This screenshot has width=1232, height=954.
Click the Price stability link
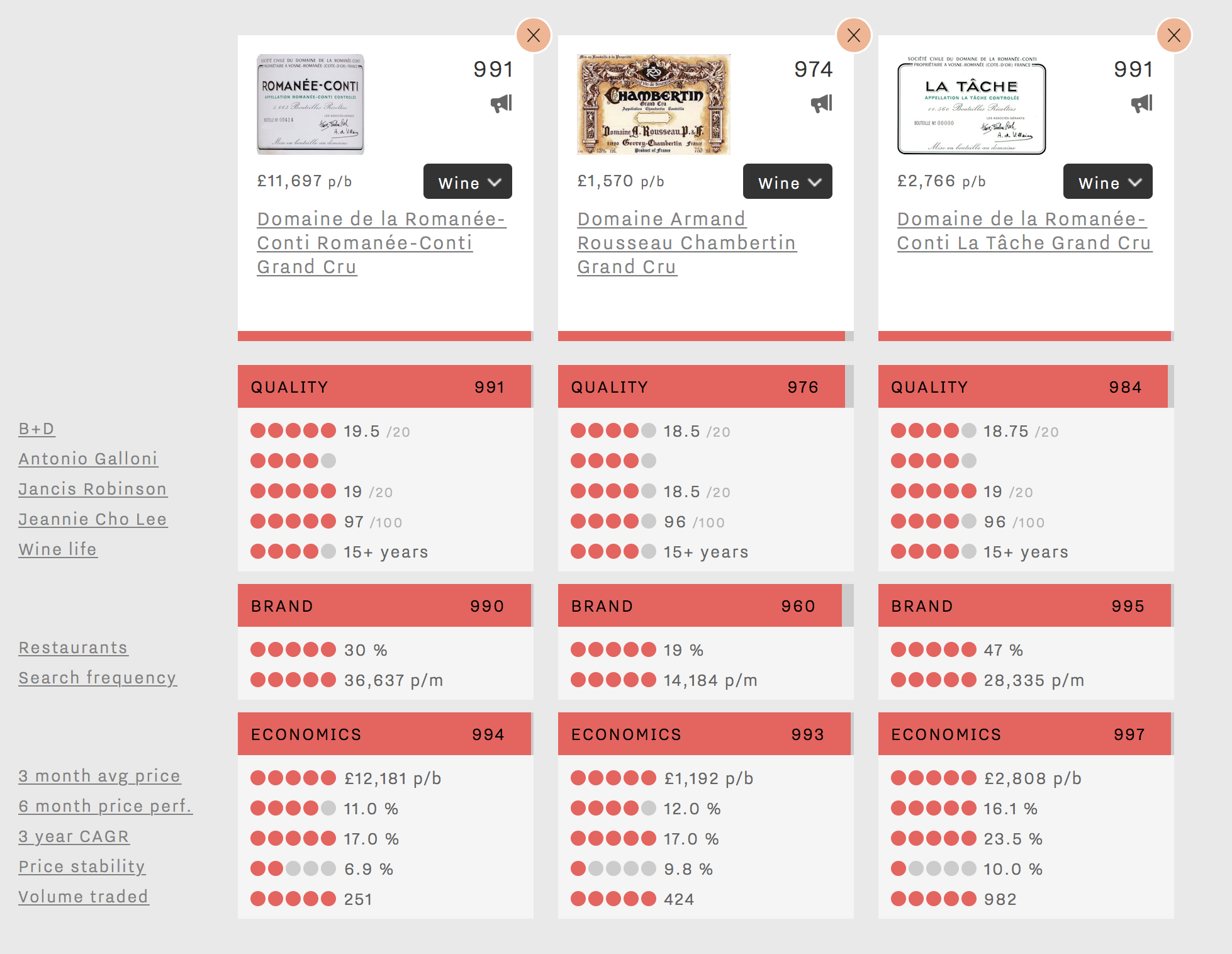tap(82, 867)
